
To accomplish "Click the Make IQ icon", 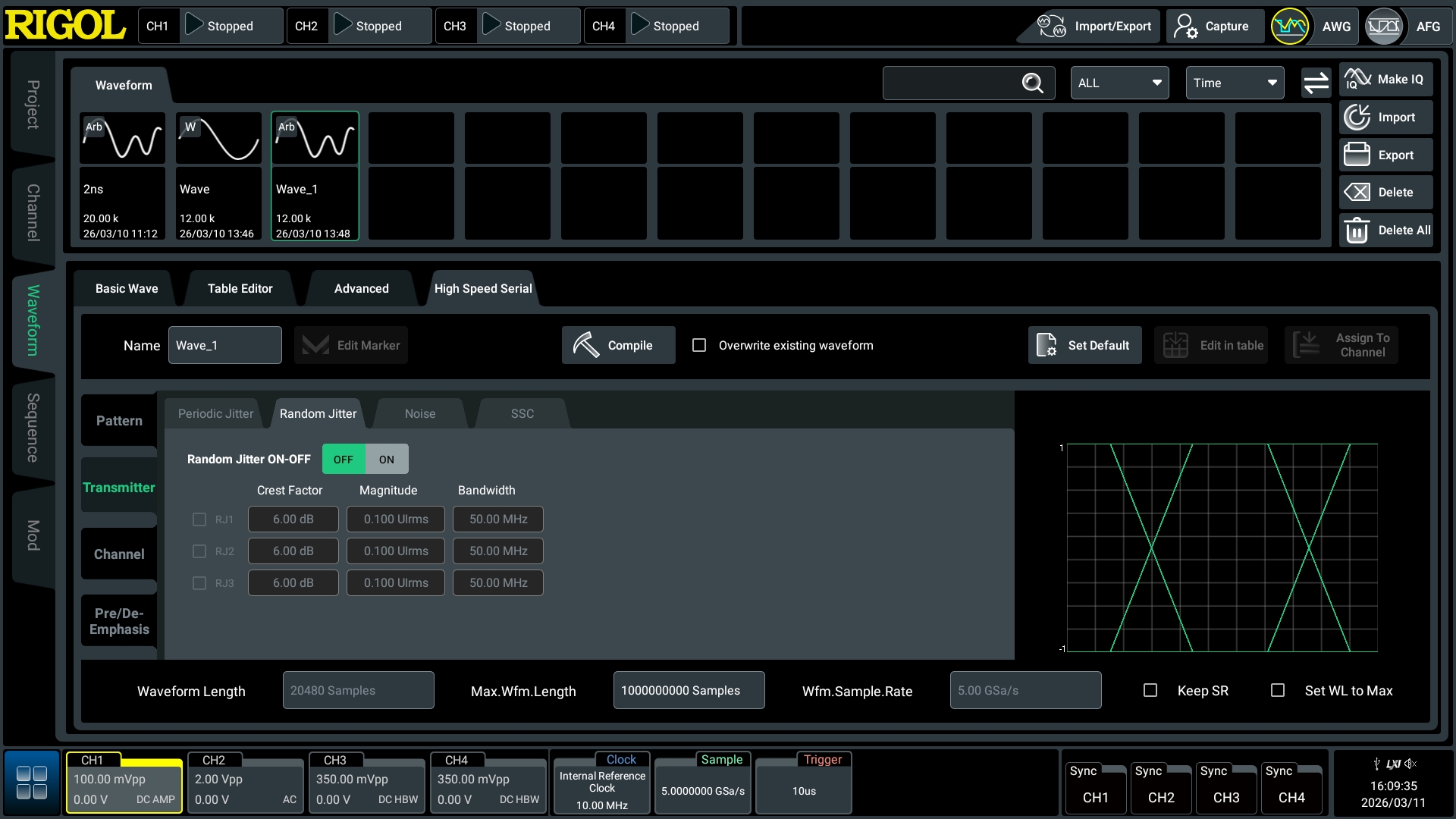I will (1357, 79).
